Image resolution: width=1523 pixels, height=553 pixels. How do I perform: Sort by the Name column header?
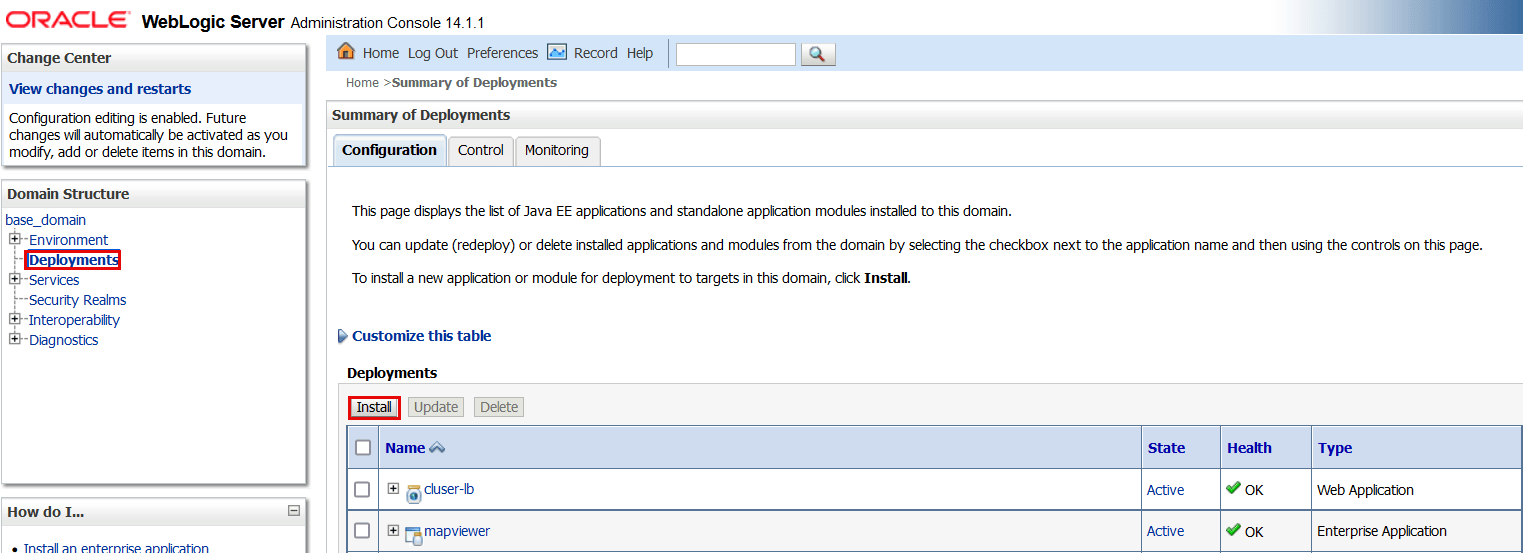coord(405,448)
